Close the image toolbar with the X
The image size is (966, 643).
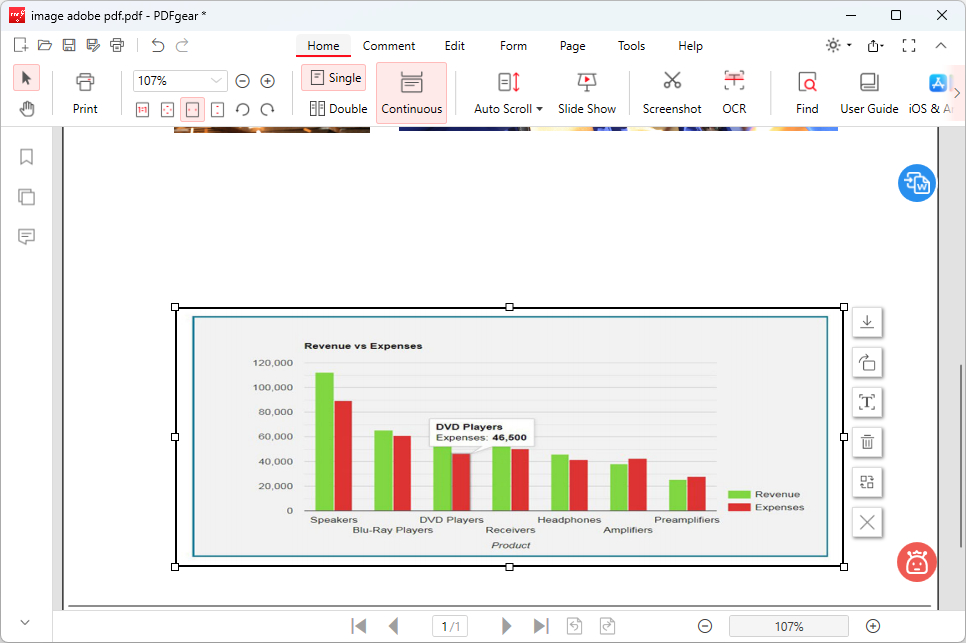point(867,522)
